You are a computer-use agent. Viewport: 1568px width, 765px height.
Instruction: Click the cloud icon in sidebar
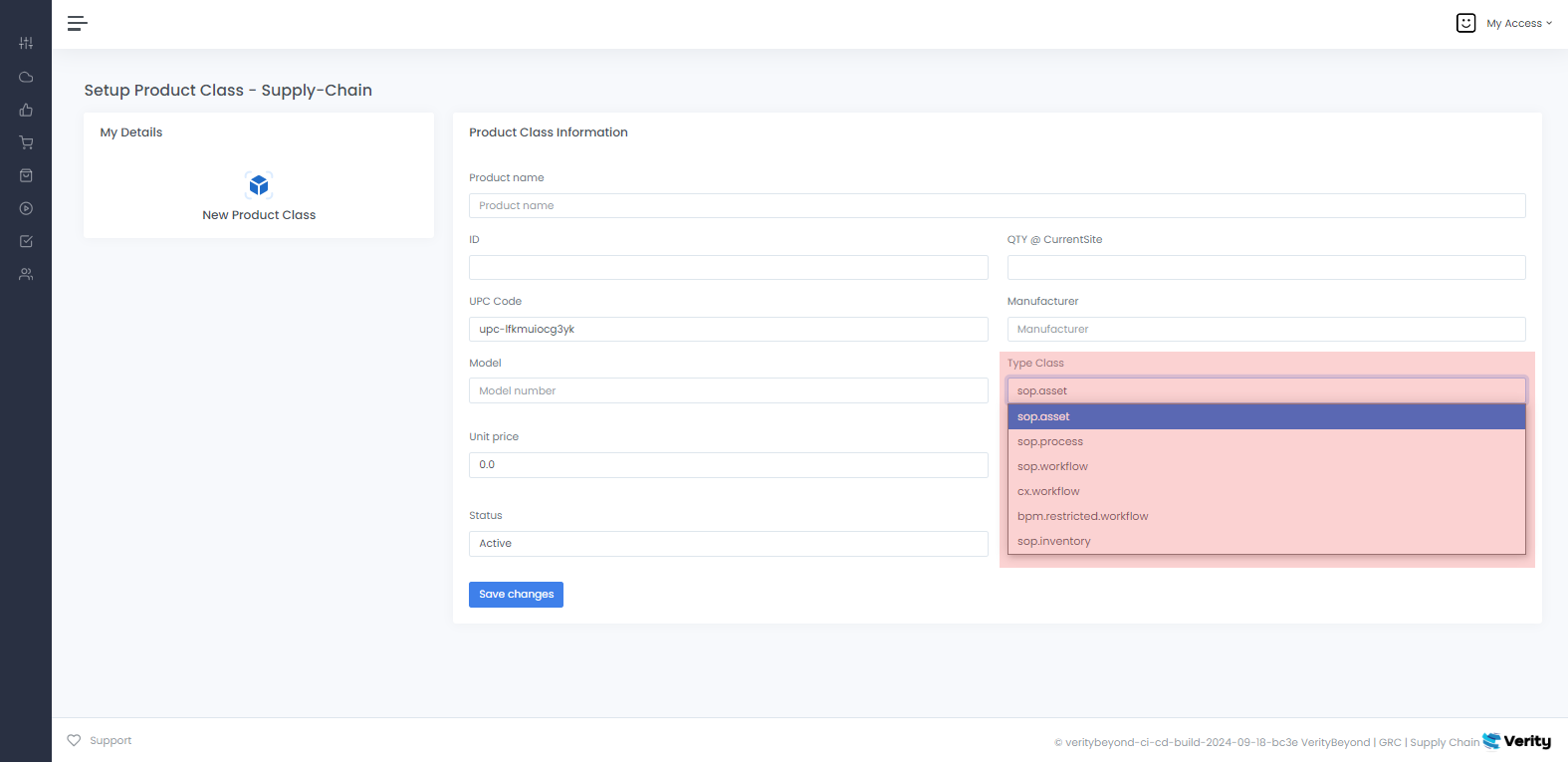point(26,77)
